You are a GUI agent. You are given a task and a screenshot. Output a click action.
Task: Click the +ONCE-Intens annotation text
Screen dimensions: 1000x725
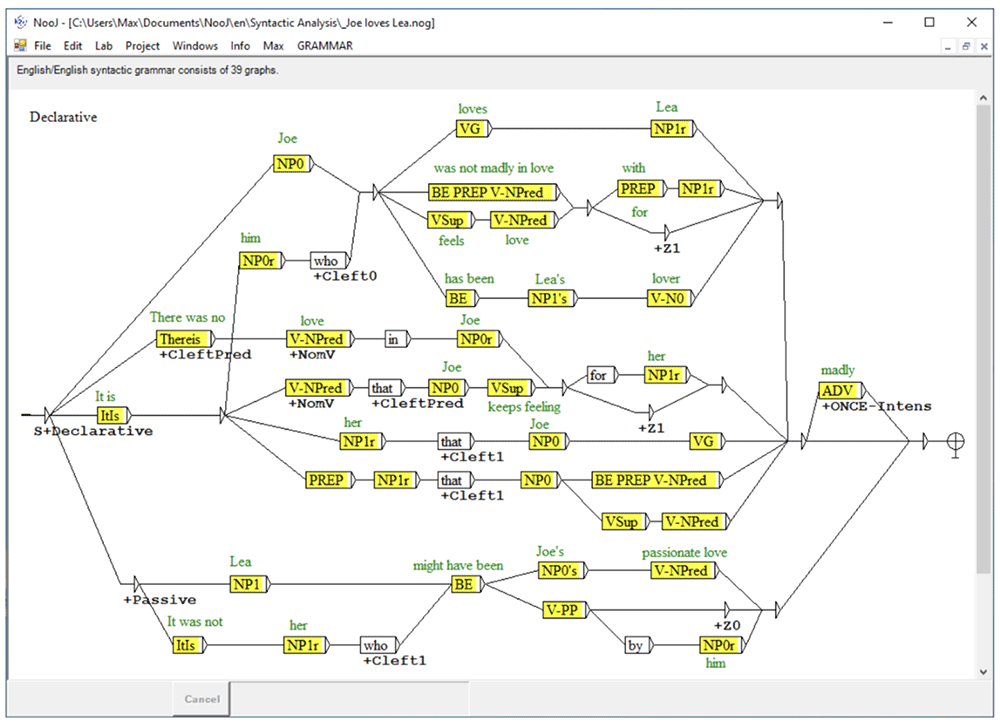coord(876,406)
